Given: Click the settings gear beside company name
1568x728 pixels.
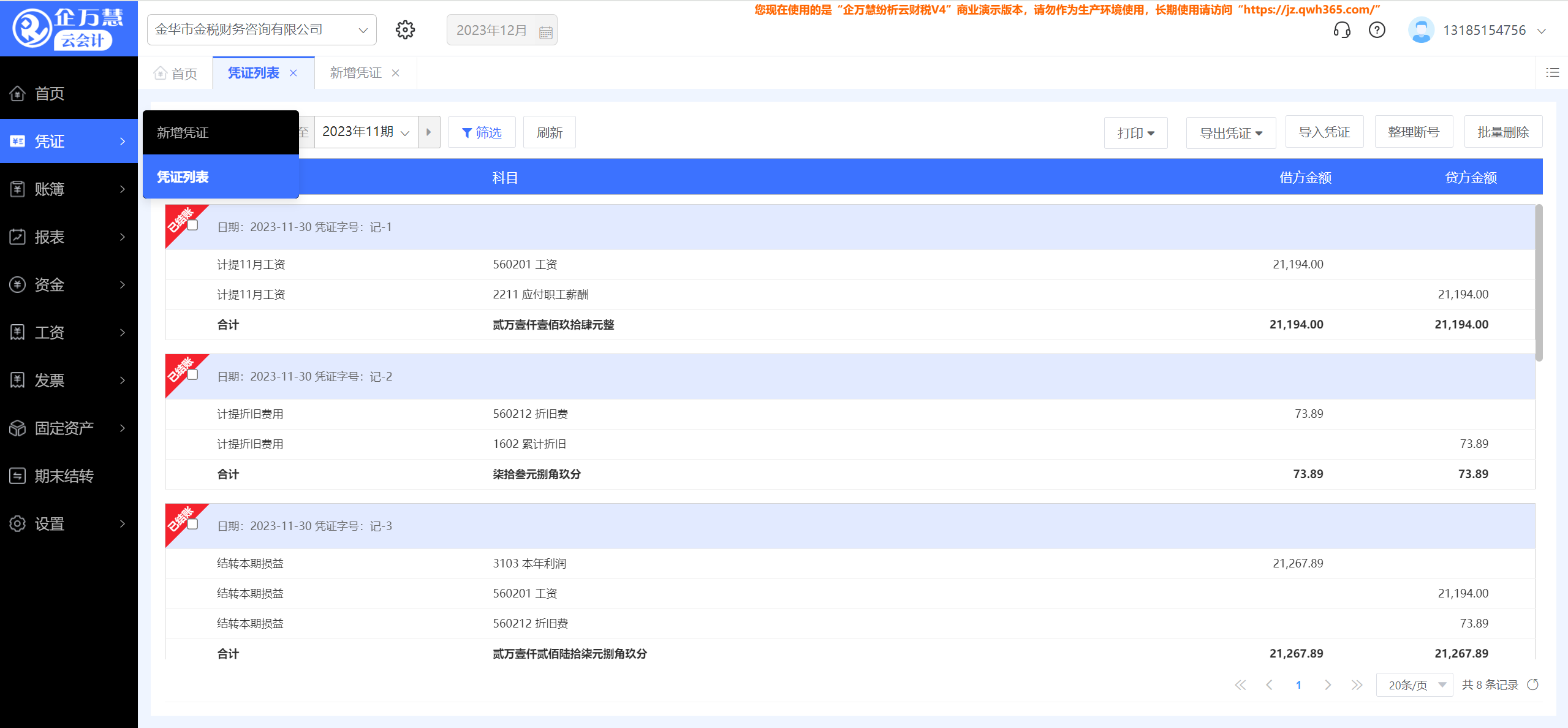Looking at the screenshot, I should 405,29.
